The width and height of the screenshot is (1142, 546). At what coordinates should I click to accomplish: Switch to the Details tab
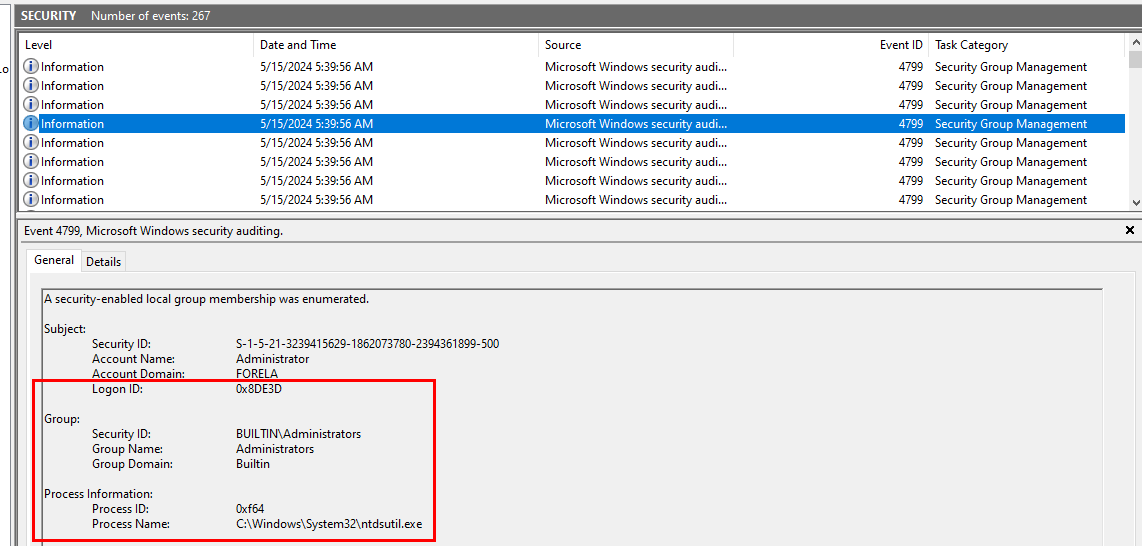coord(103,262)
